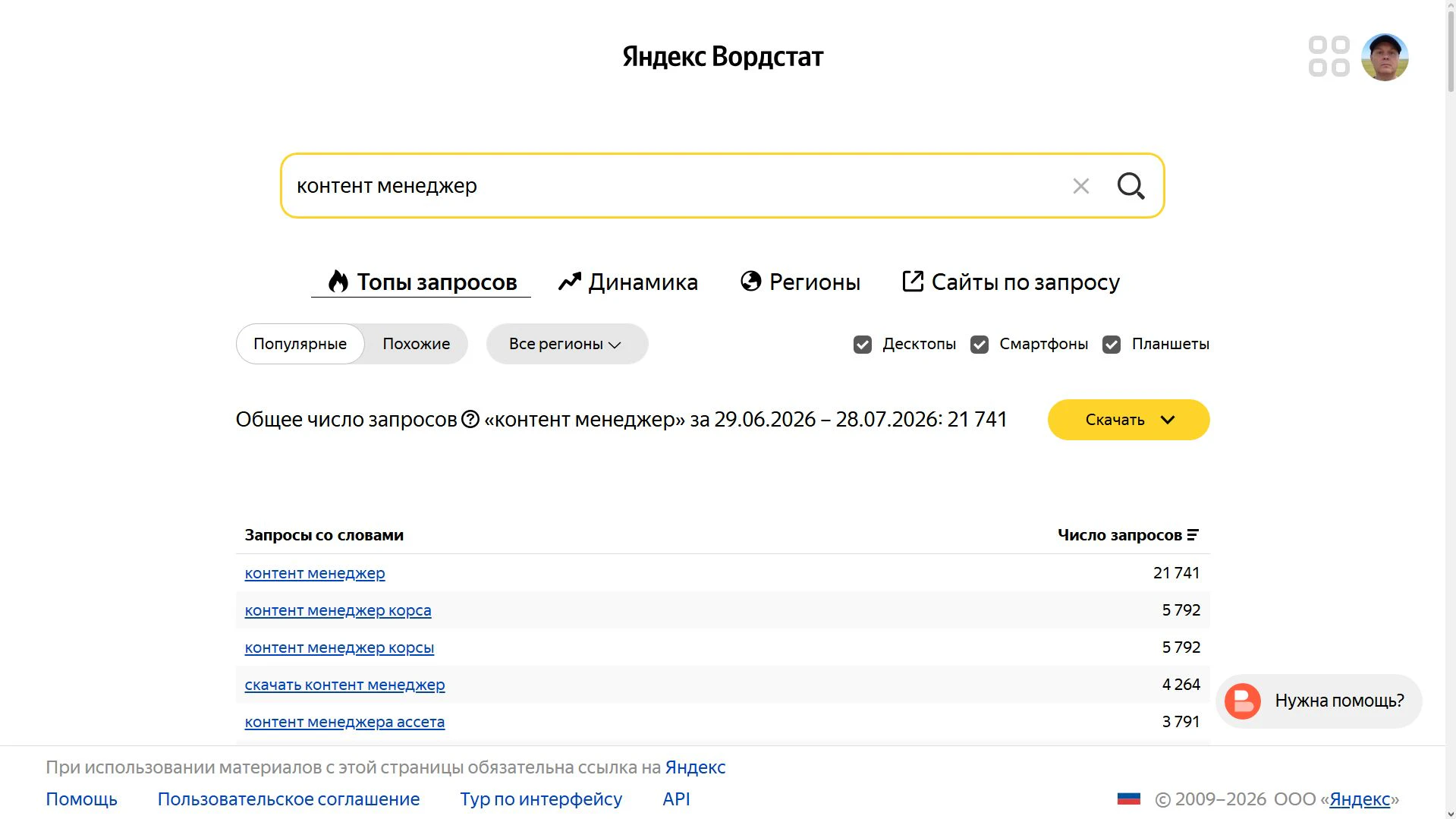Open Тур по интерфейсу link

pyautogui.click(x=541, y=799)
